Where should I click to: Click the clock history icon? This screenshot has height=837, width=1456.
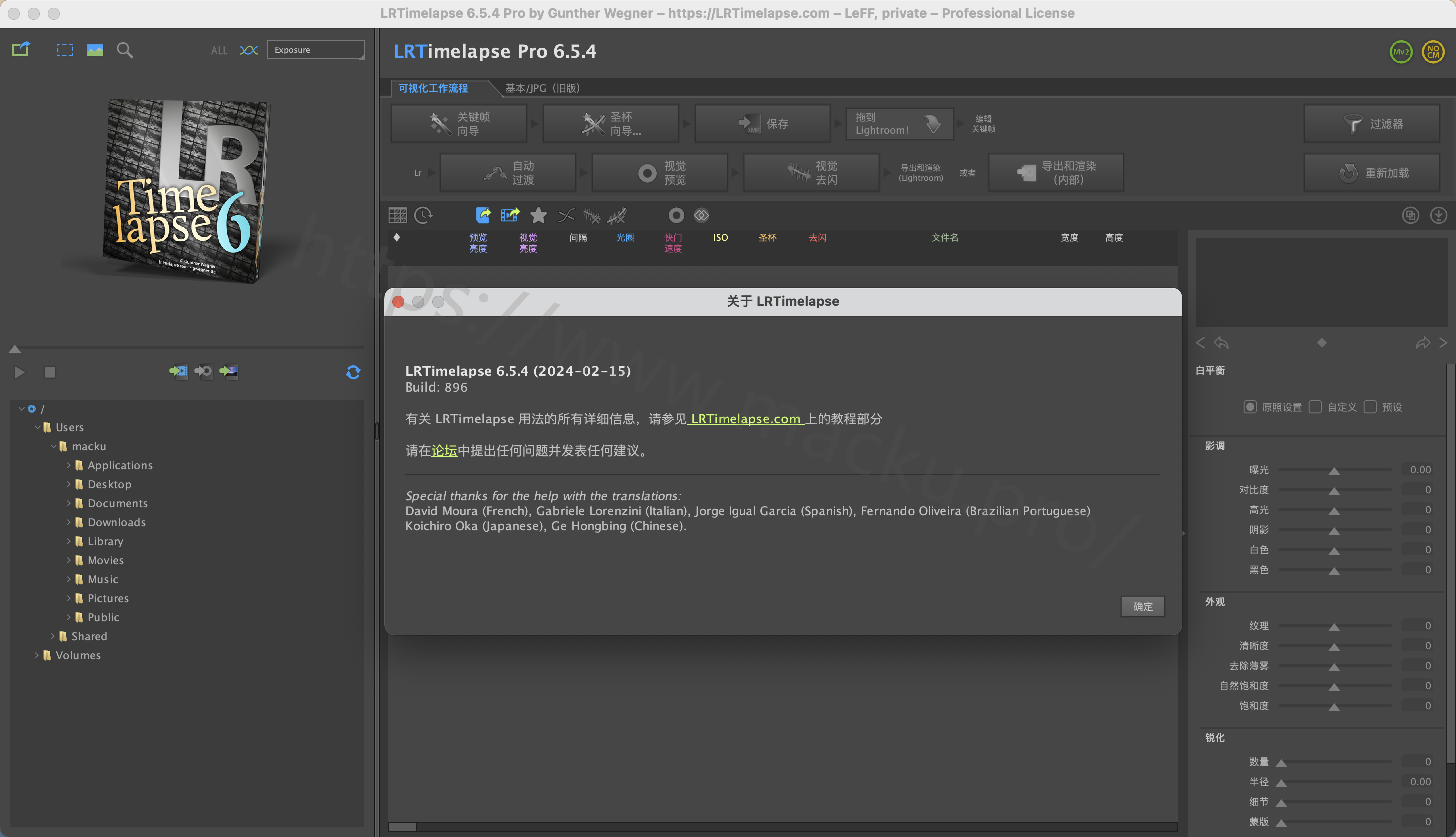(424, 216)
